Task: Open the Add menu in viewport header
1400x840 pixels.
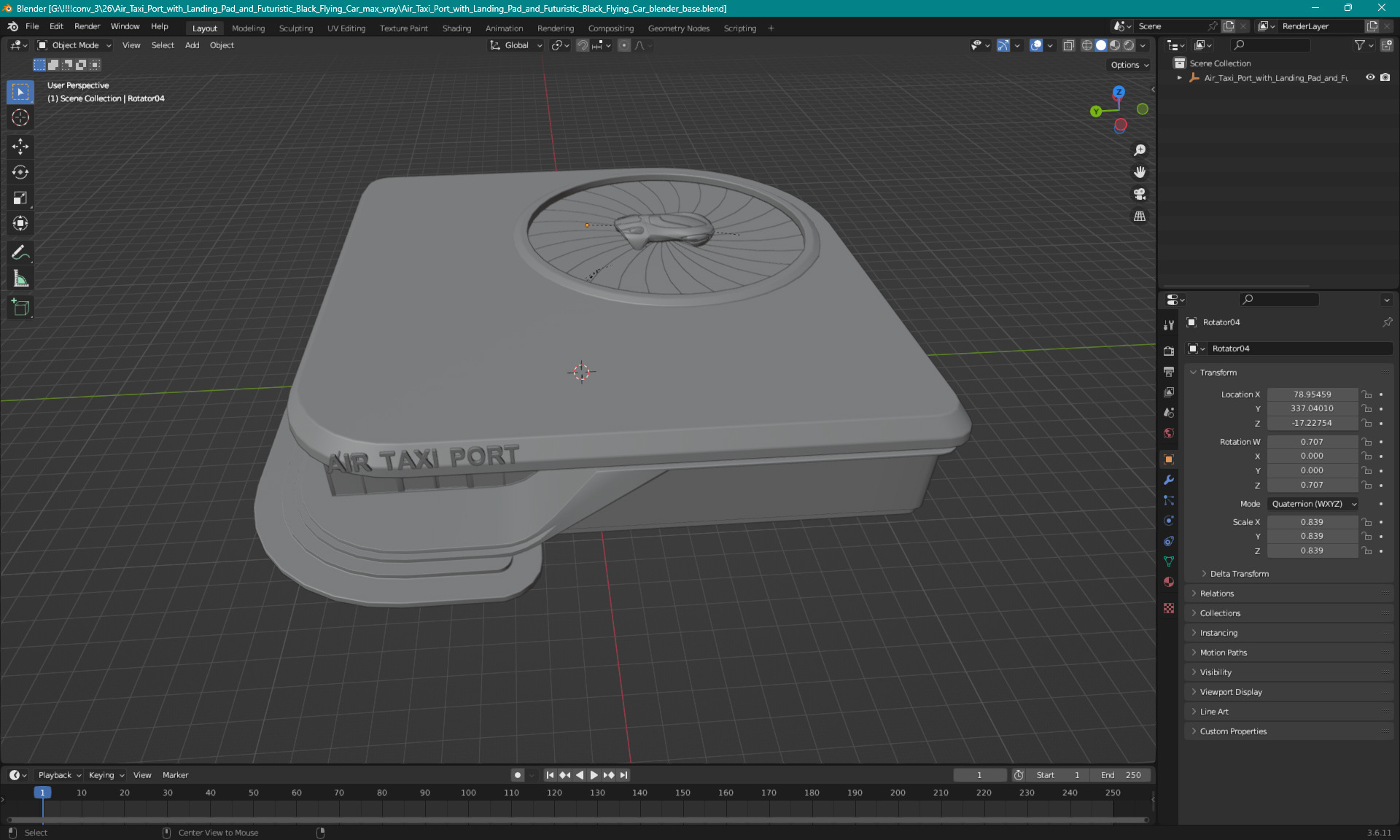Action: point(192,45)
